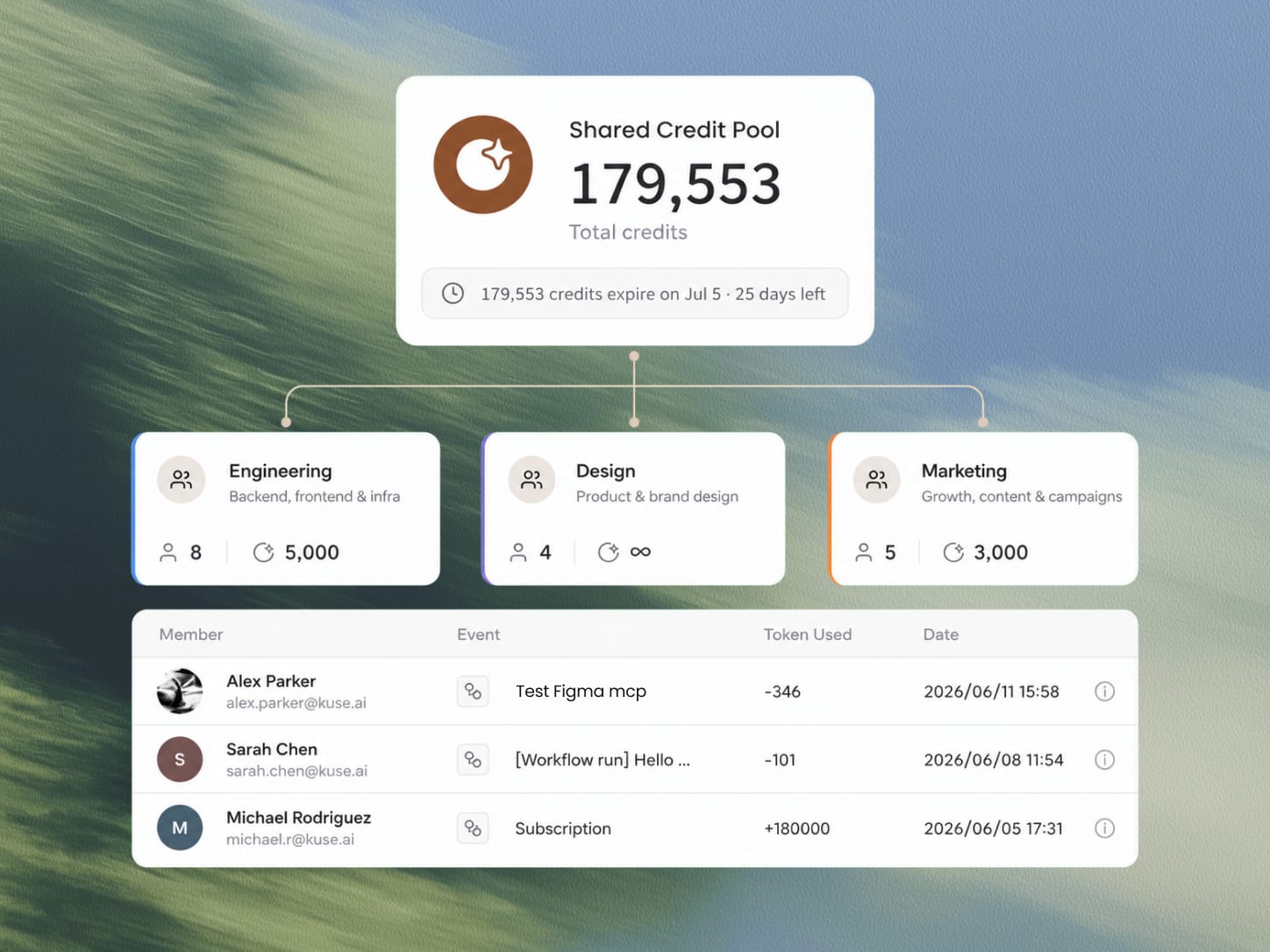Open info icon for Sarah Chen's row

pos(1105,759)
